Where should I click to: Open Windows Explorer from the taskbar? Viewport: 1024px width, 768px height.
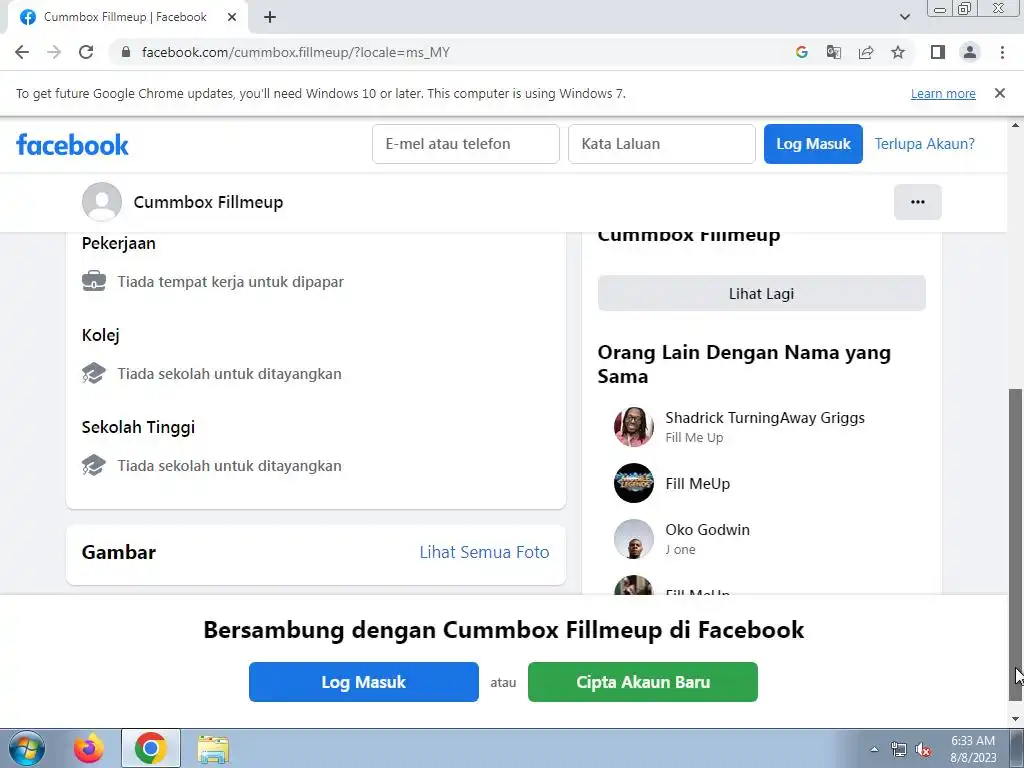[x=213, y=749]
